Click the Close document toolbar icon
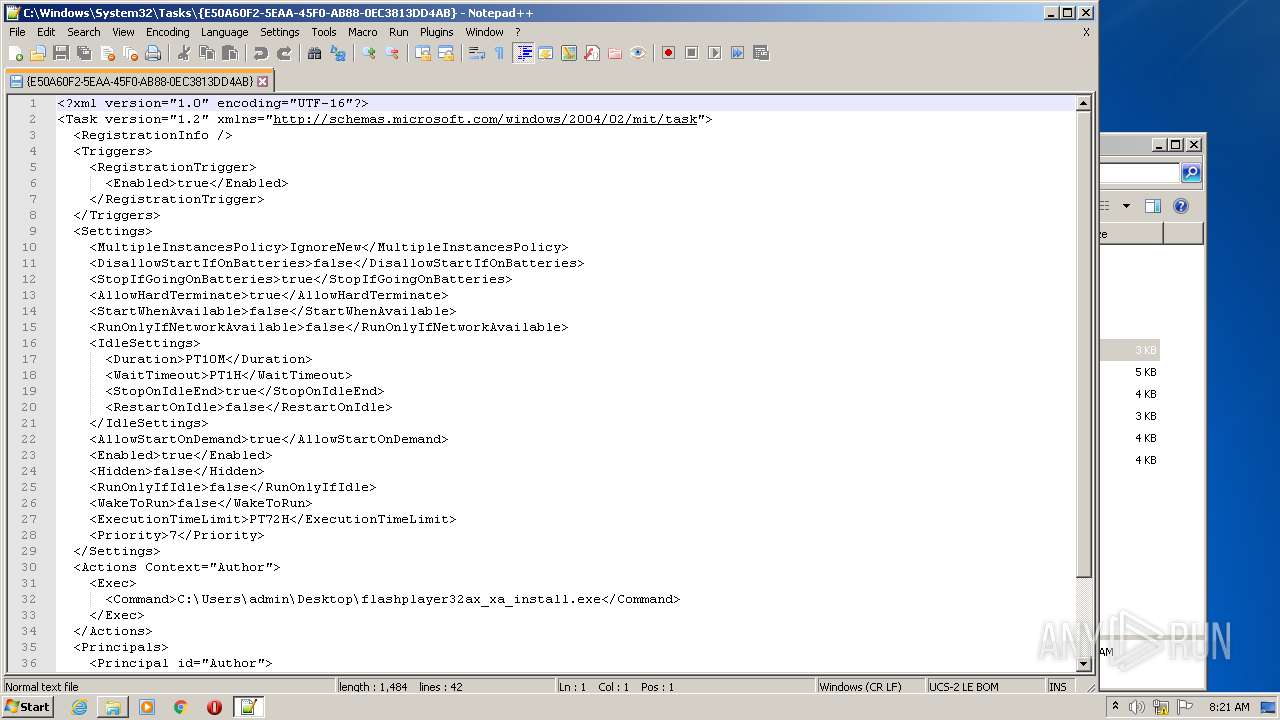1280x720 pixels. [107, 53]
